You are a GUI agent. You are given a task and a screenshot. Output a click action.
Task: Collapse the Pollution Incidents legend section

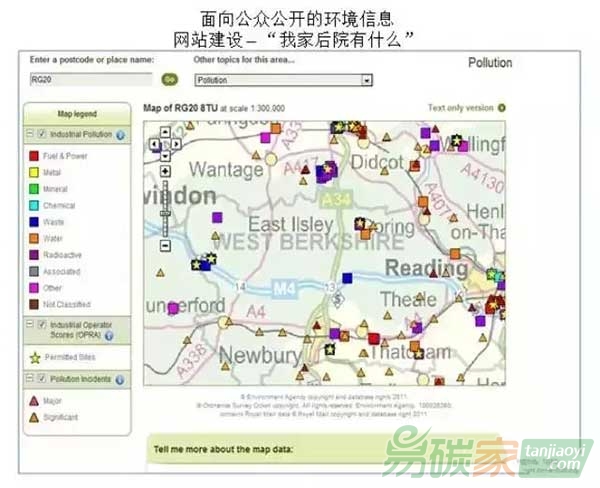click(29, 380)
